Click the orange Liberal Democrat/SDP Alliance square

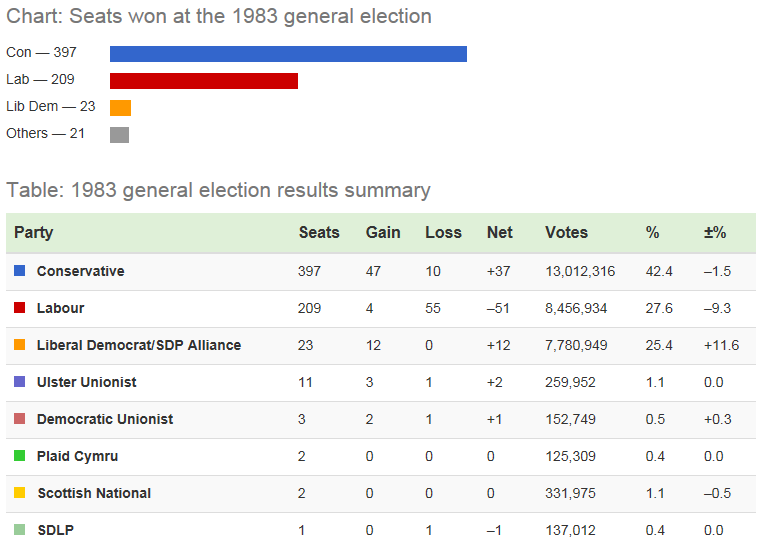[x=19, y=345]
